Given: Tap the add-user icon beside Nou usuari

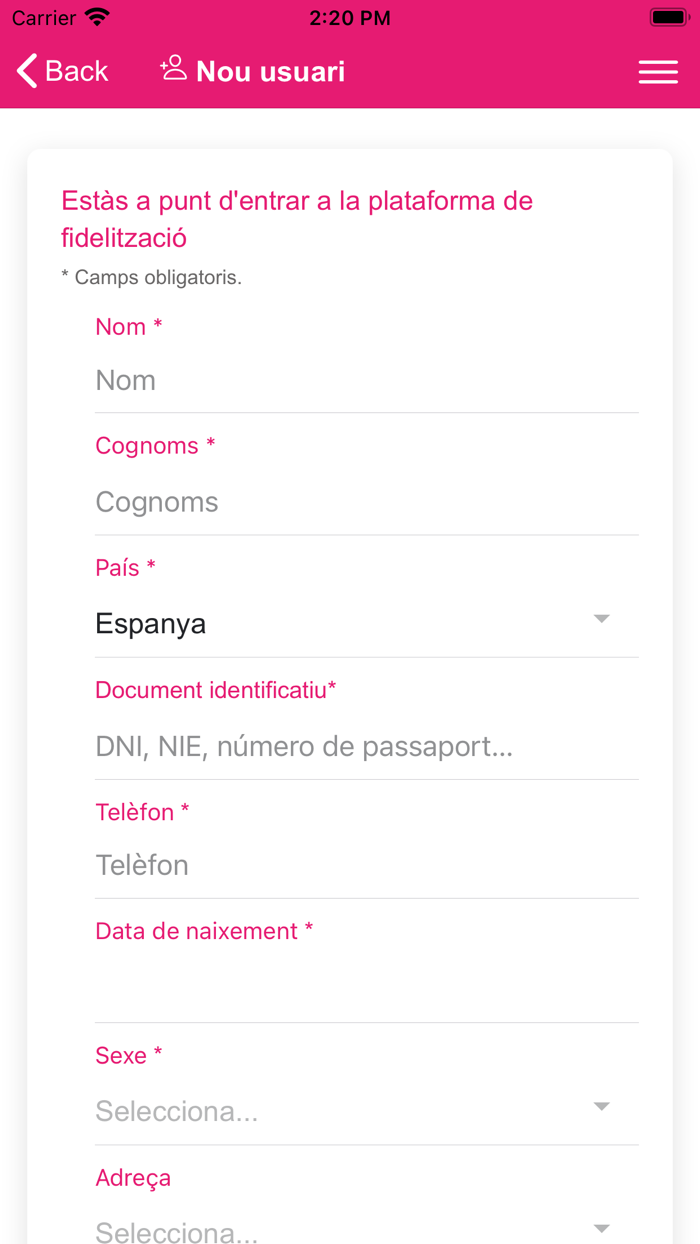Looking at the screenshot, I should (173, 69).
